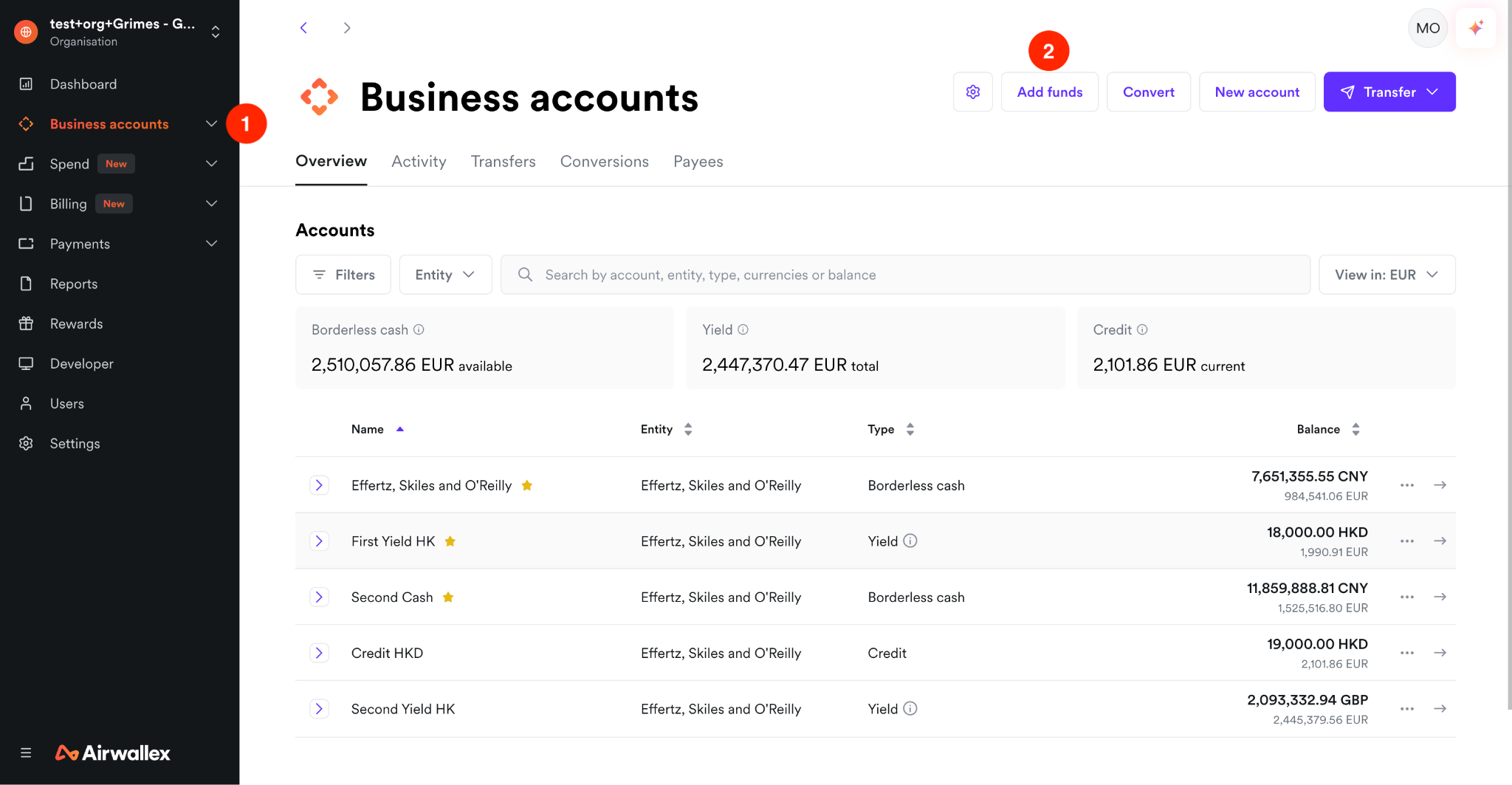The width and height of the screenshot is (1512, 785).
Task: Click the Spend sidebar icon
Action: click(x=26, y=164)
